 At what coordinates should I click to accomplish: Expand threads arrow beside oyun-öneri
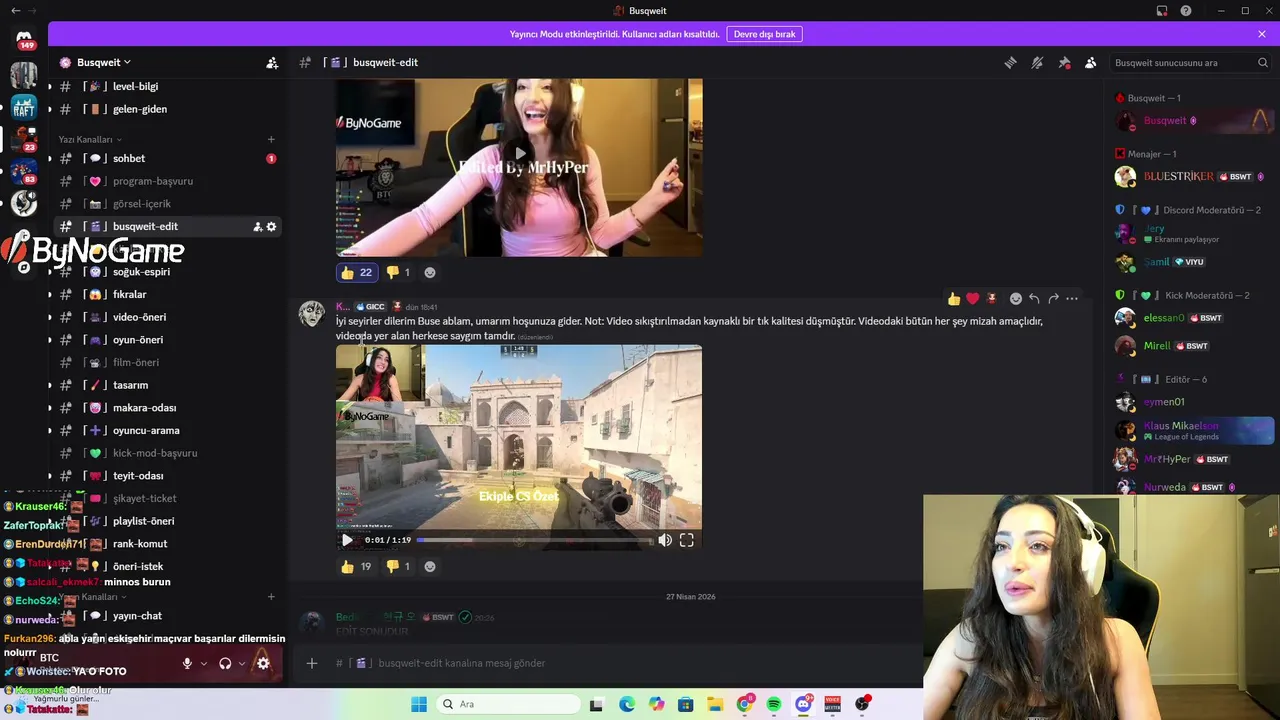coord(50,340)
